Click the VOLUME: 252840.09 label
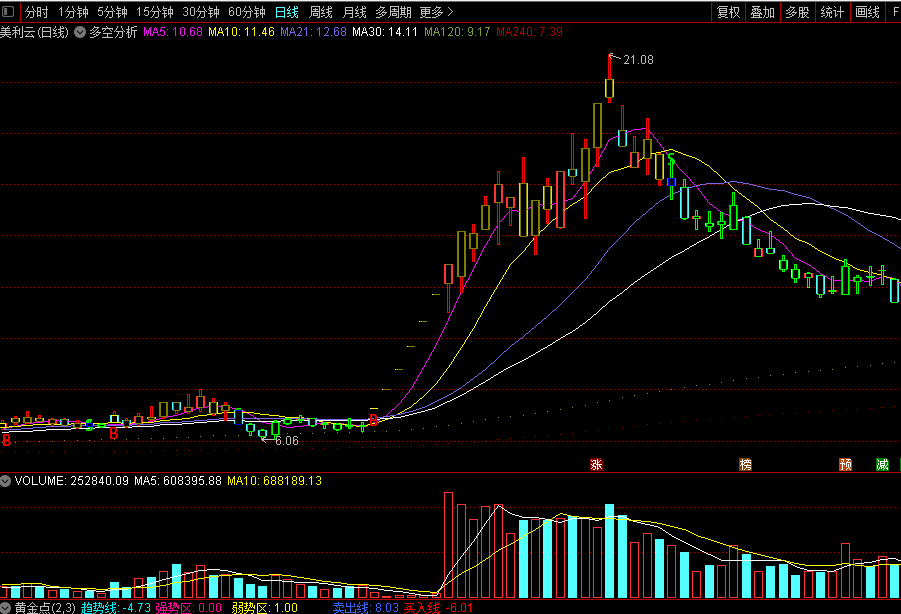 (72, 481)
